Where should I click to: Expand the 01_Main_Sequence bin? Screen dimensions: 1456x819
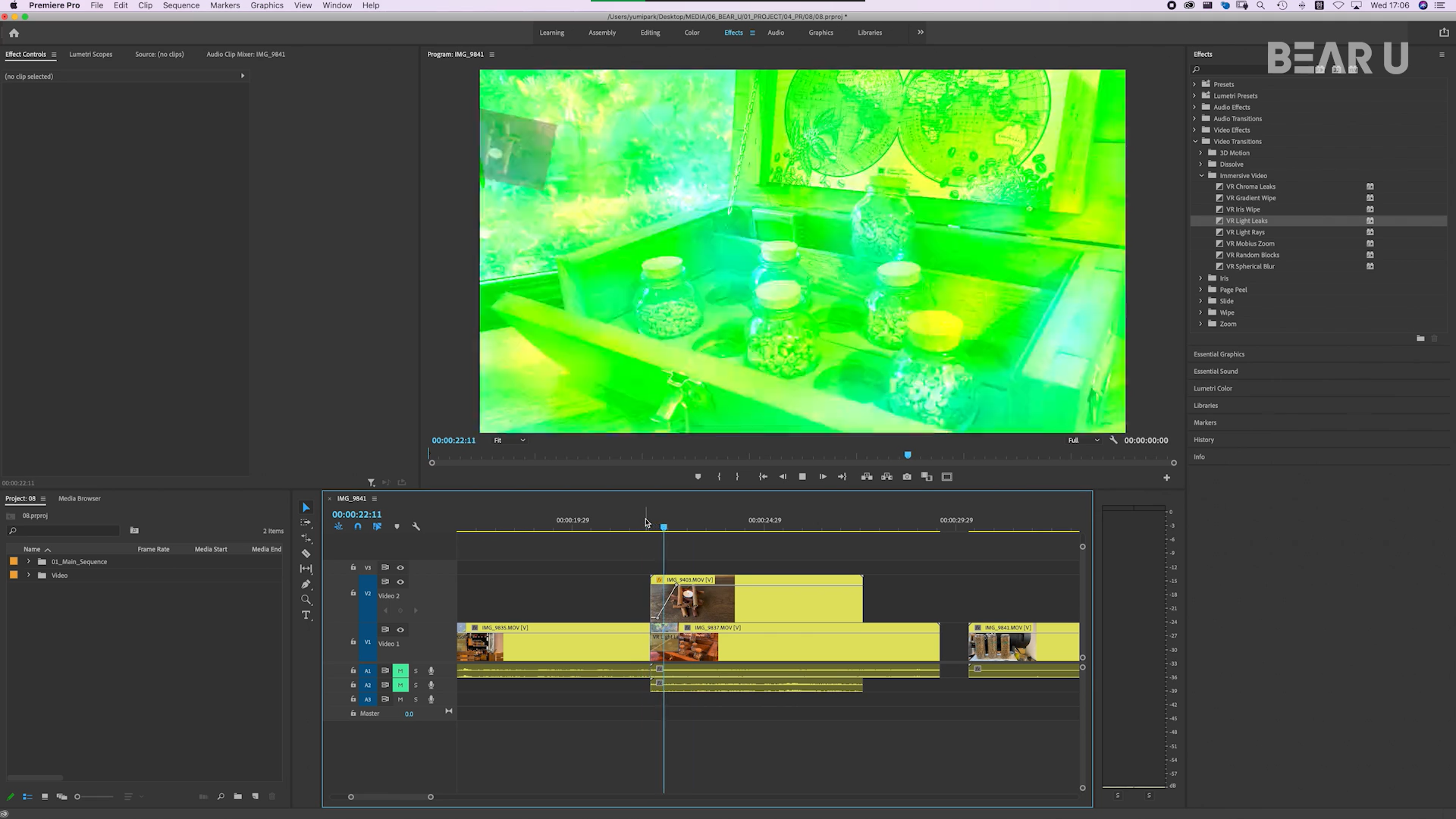(29, 562)
